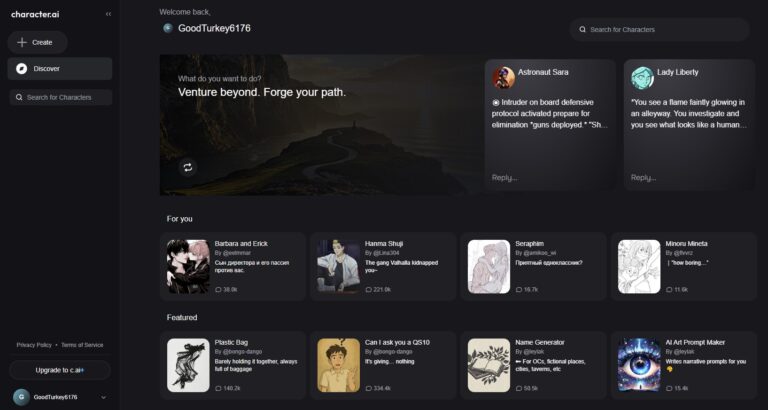This screenshot has width=768, height=410.
Task: Click the plus icon on Create
Action: click(x=22, y=42)
